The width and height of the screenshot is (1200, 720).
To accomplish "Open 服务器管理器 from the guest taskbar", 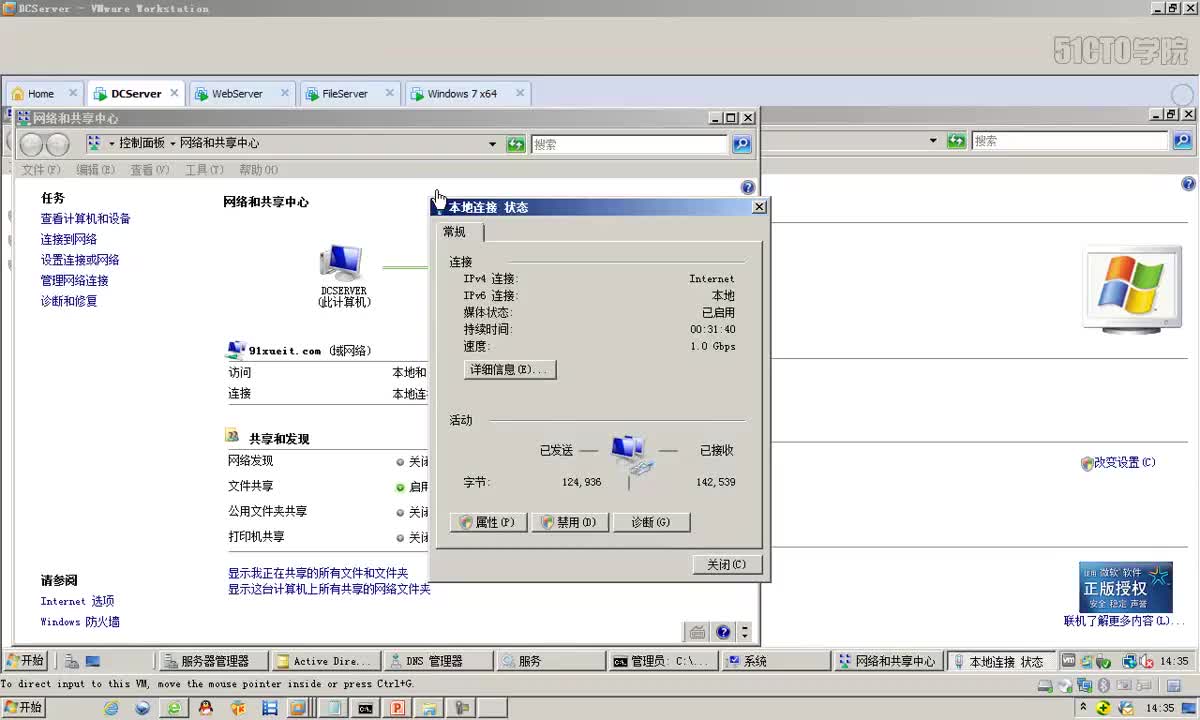I will point(214,661).
